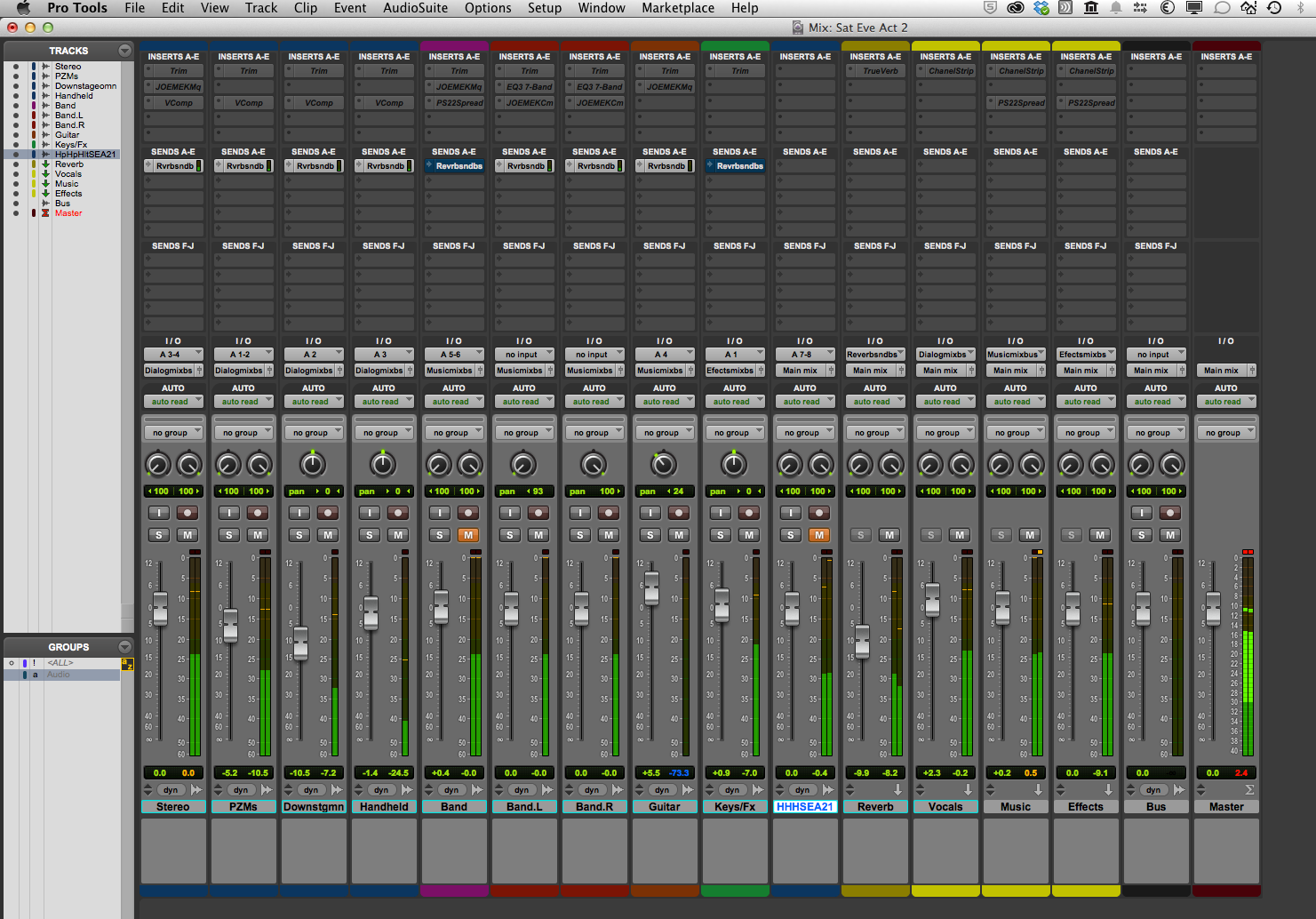
Task: Open Time Machine menu bar icon
Action: pyautogui.click(x=1275, y=8)
